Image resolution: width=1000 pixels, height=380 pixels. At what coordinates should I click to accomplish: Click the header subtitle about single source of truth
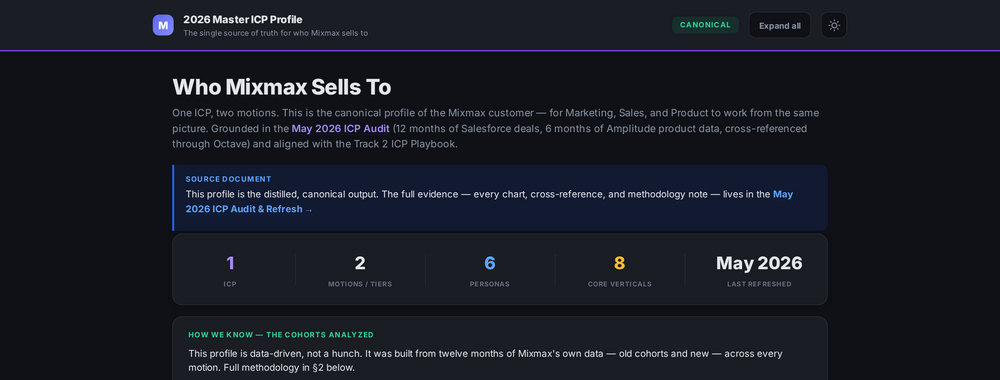click(276, 33)
